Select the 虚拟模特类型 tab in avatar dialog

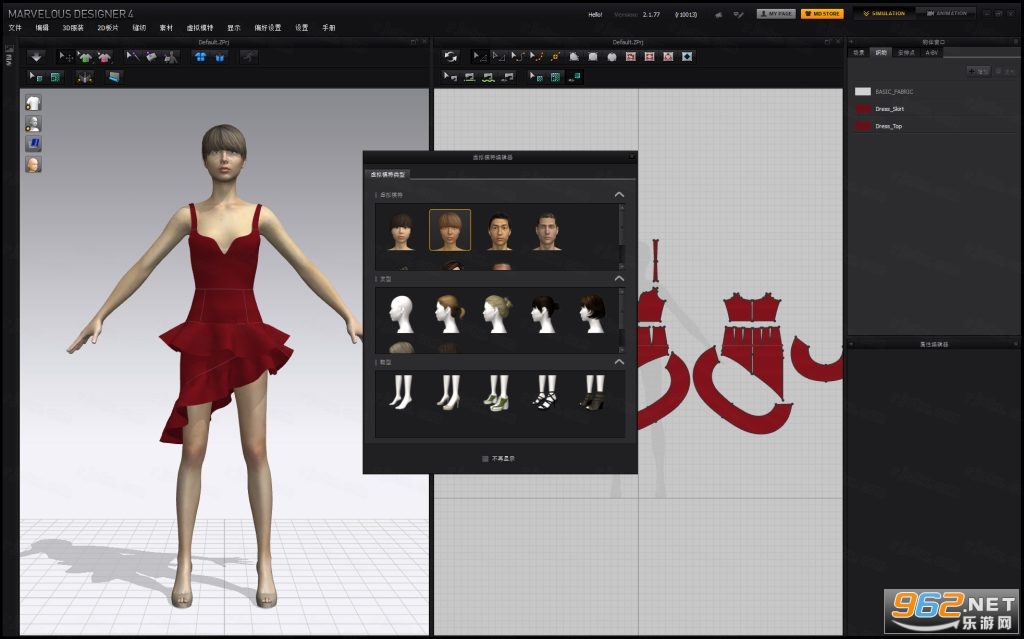388,174
